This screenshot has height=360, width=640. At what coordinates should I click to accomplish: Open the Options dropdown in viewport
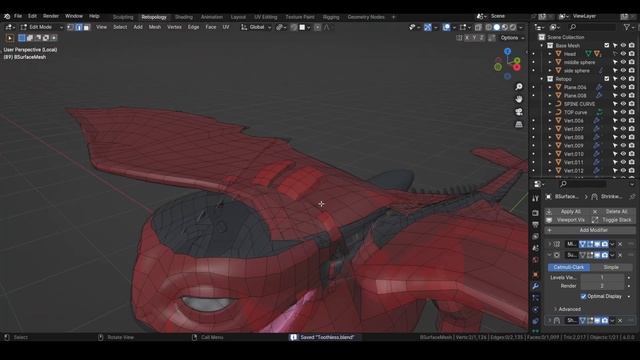click(x=512, y=38)
